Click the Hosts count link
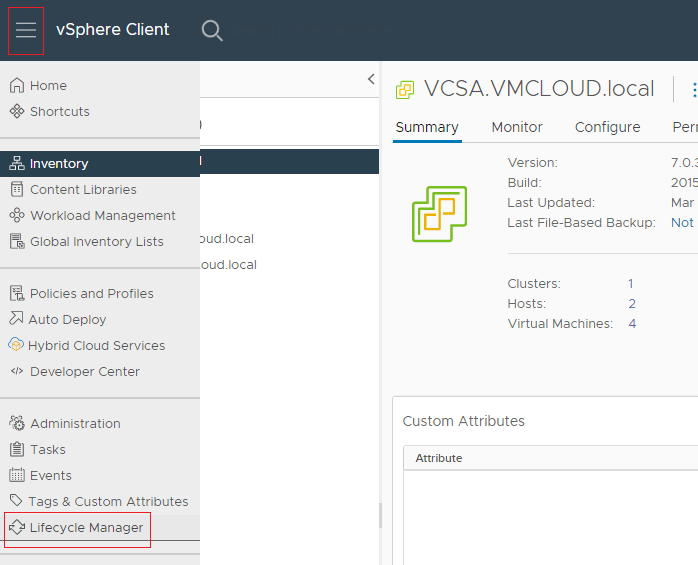This screenshot has height=565, width=698. click(x=632, y=303)
